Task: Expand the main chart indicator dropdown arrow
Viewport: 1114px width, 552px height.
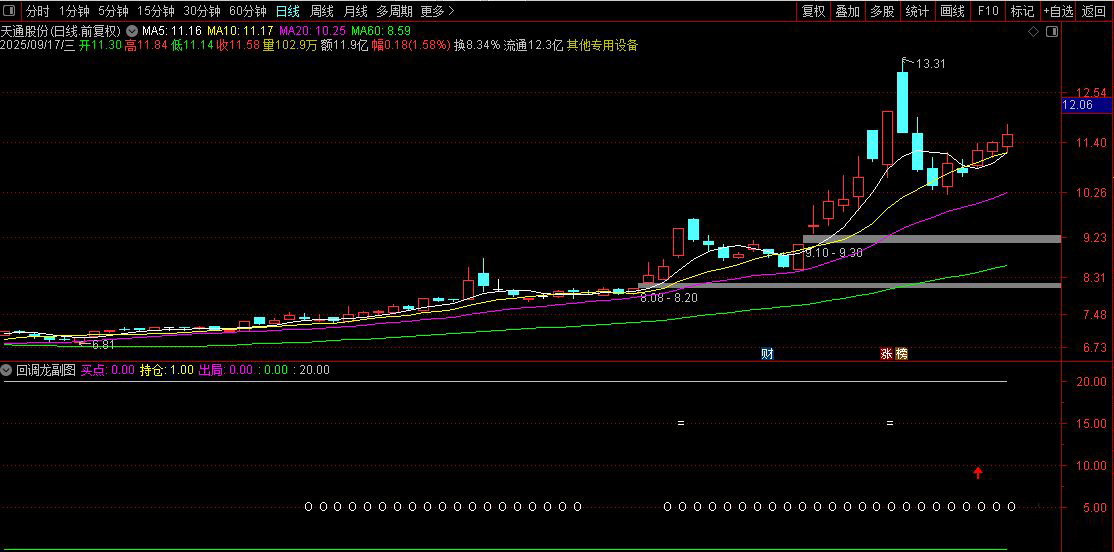Action: tap(132, 31)
